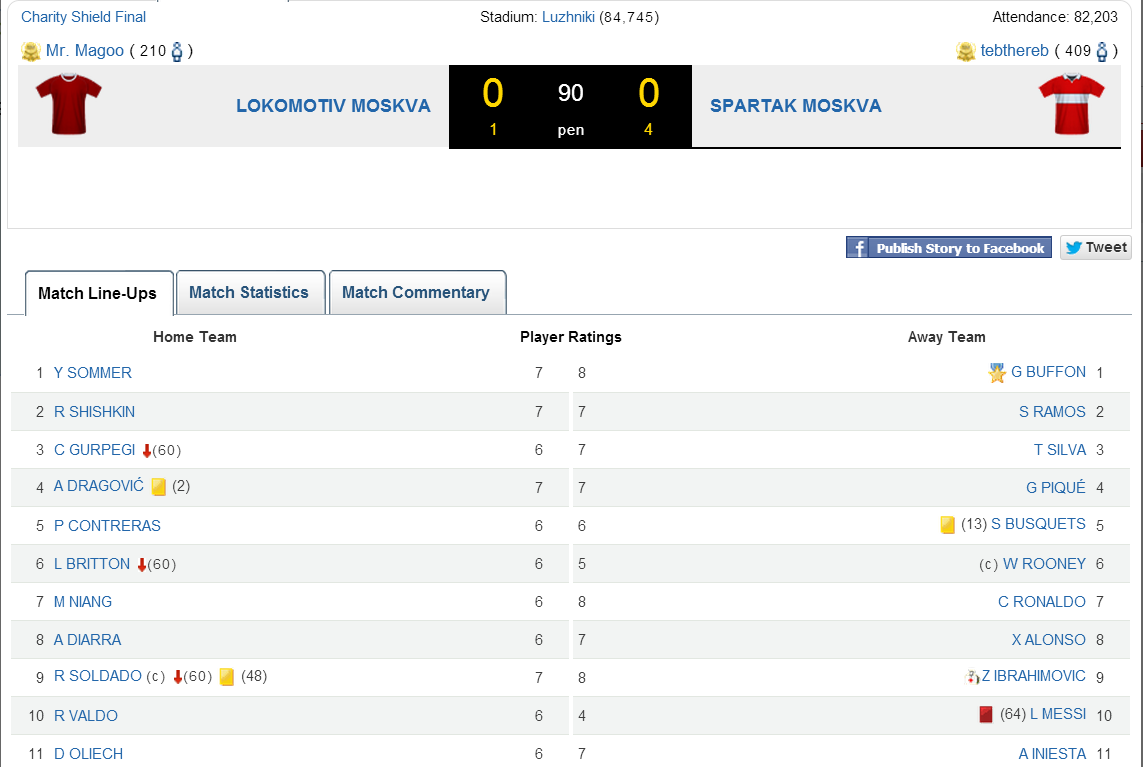Publish Story to Facebook button
The height and width of the screenshot is (767, 1143).
point(948,248)
